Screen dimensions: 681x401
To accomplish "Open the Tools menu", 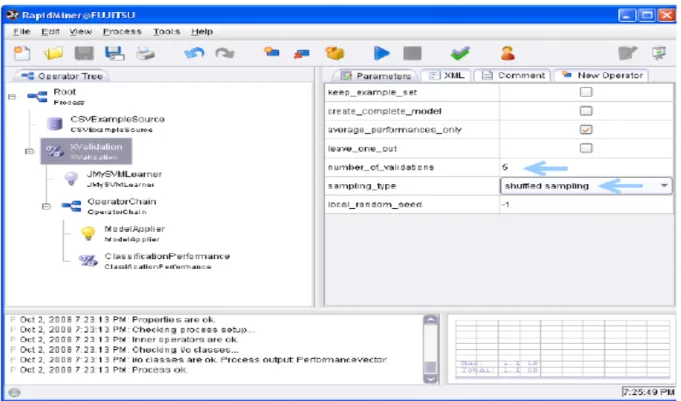I will tap(166, 31).
